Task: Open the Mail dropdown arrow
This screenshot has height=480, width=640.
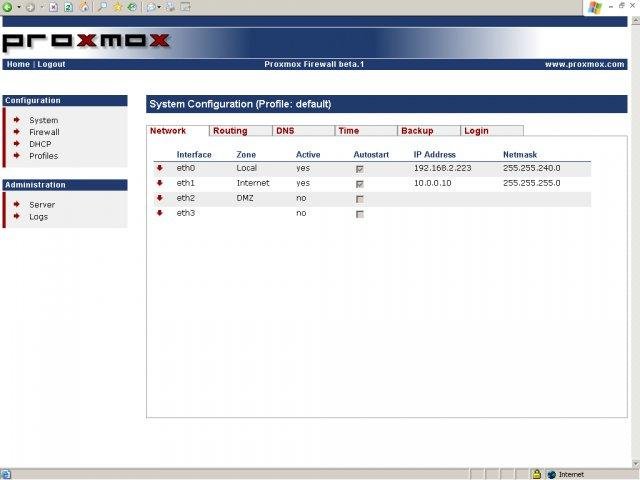Action: [x=159, y=7]
